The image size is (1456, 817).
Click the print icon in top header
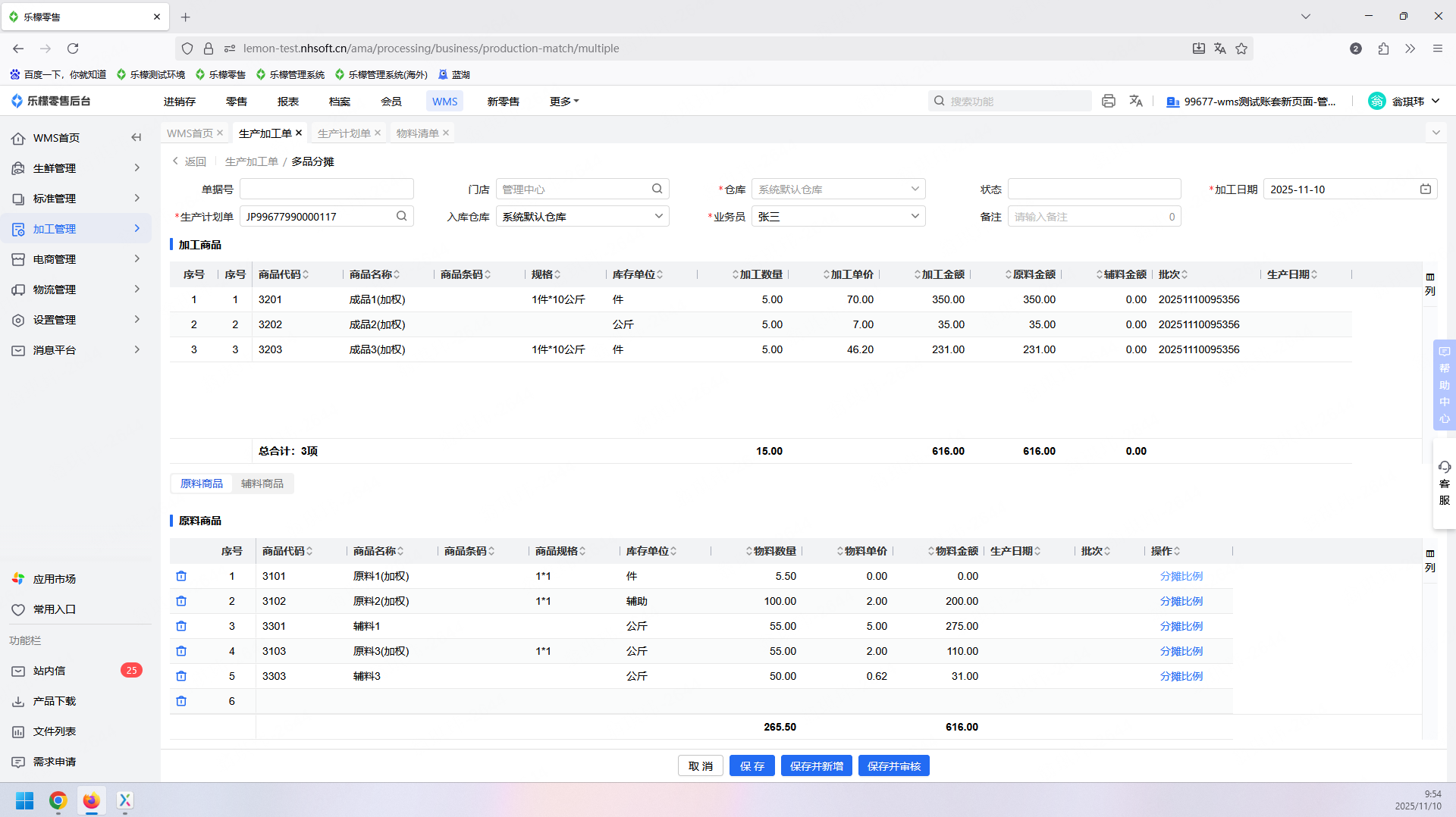point(1108,101)
